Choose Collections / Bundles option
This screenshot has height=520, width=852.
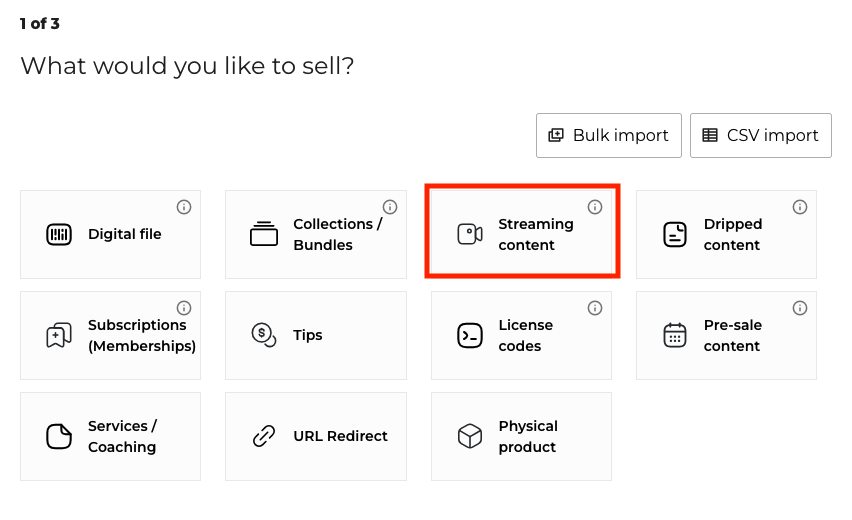click(316, 235)
